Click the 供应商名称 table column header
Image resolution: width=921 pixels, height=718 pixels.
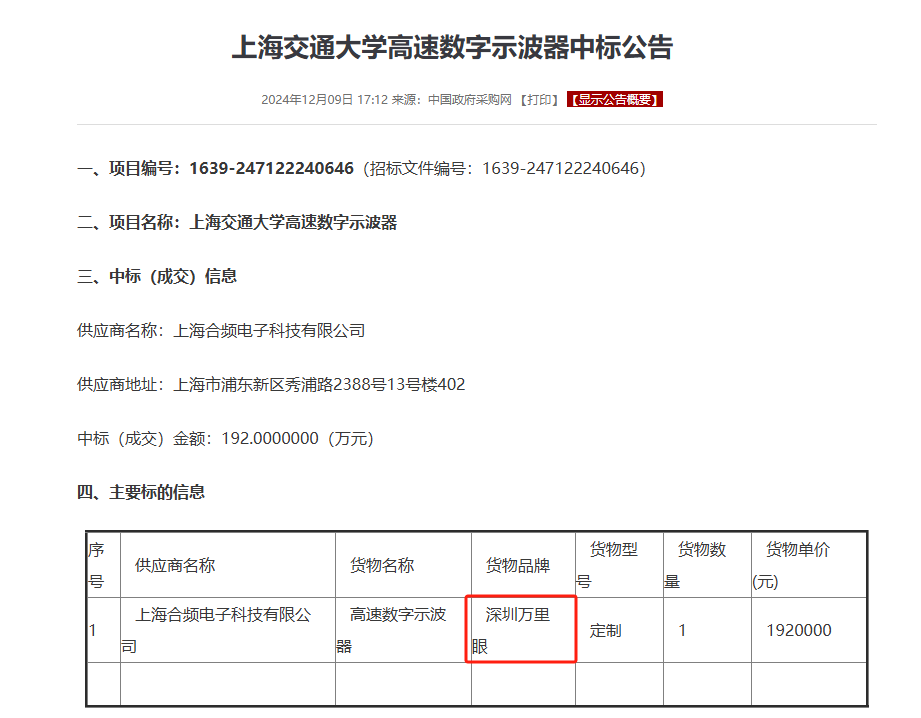click(175, 565)
